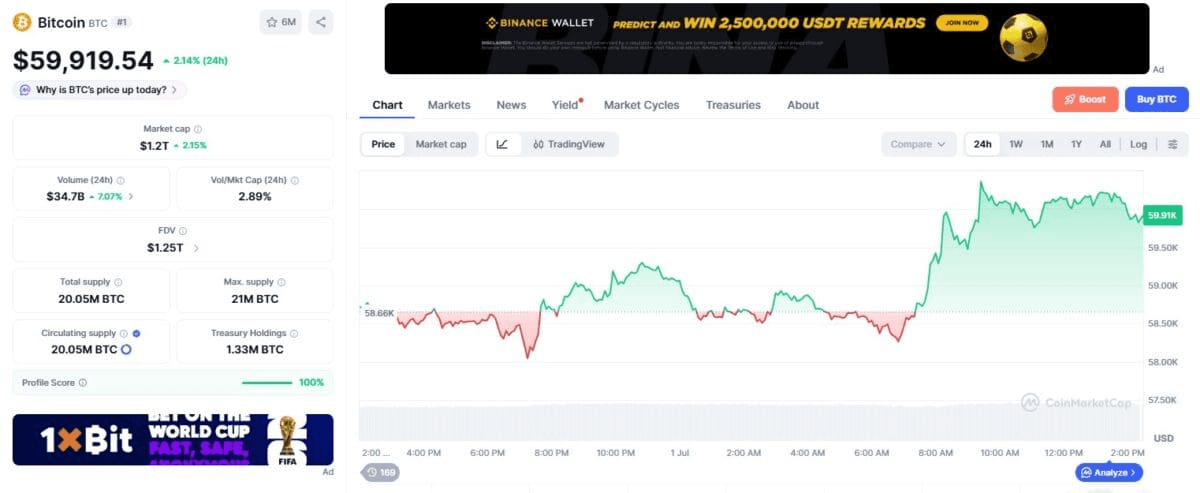Viewport: 1200px width, 493px height.
Task: Click the verified badge by Circulating supply
Action: click(136, 333)
